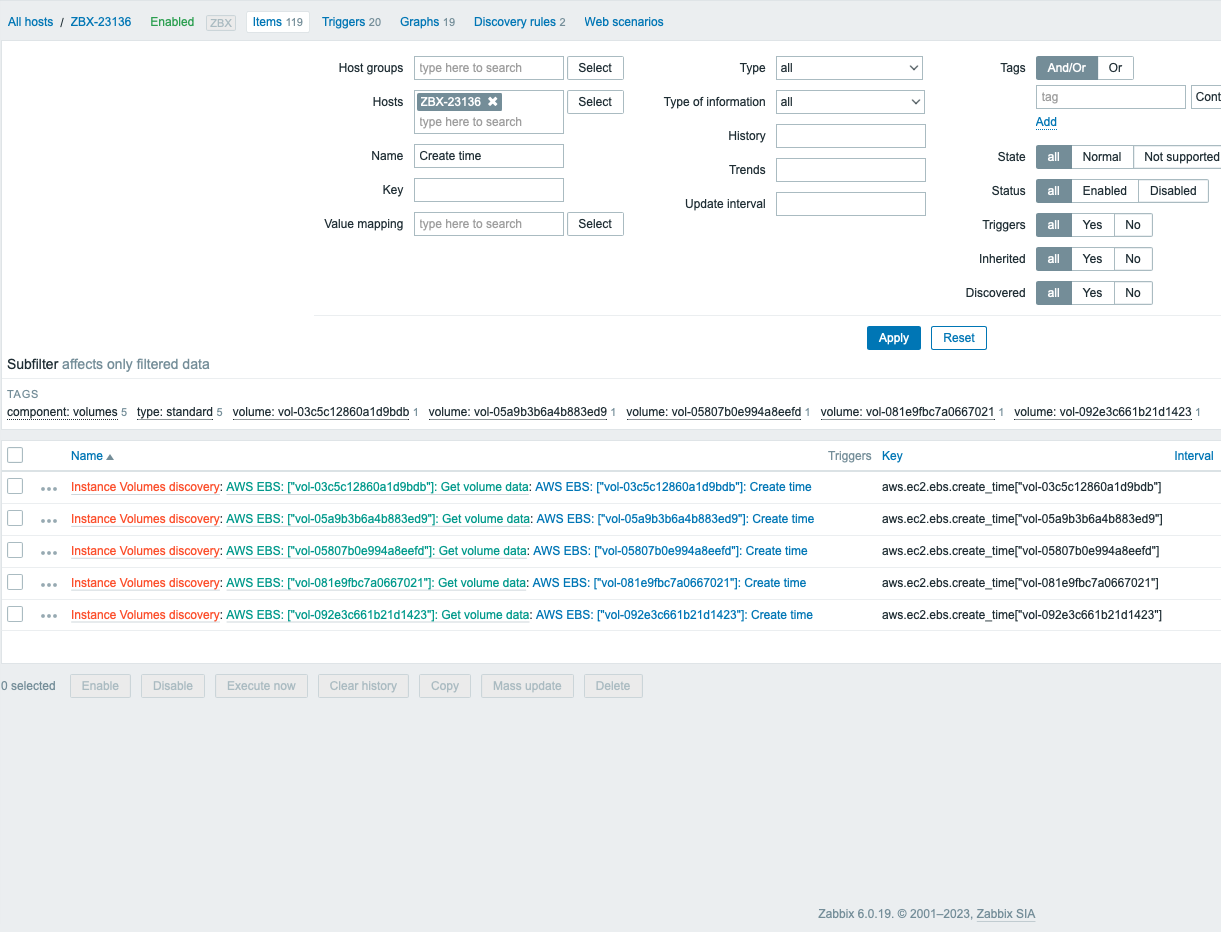Set State filter to Not supported

(1180, 157)
